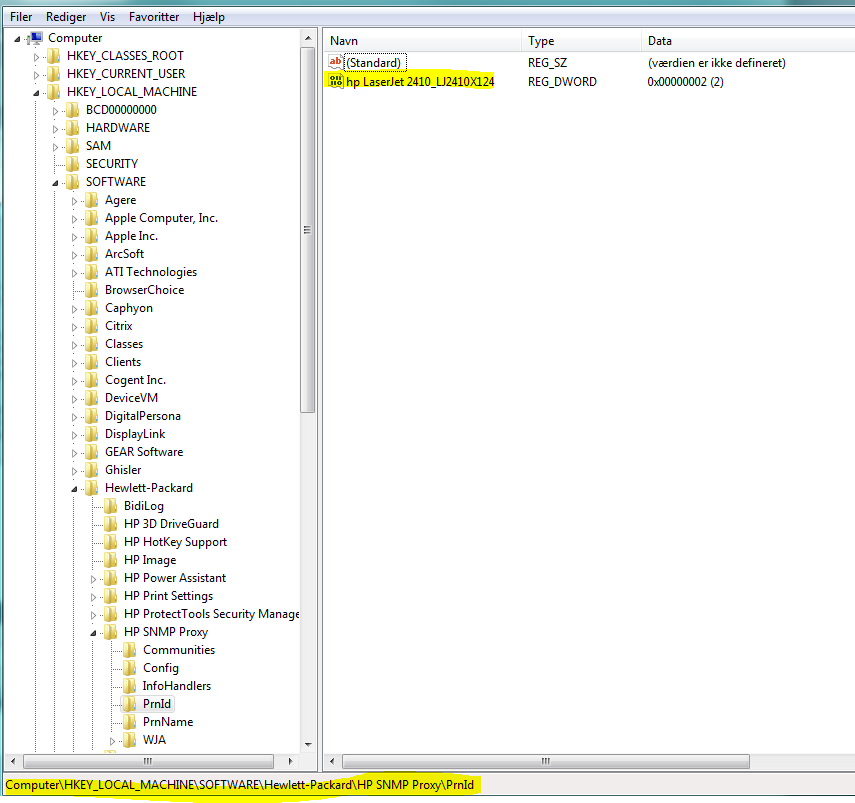Collapse the Computer root node

coord(17,39)
